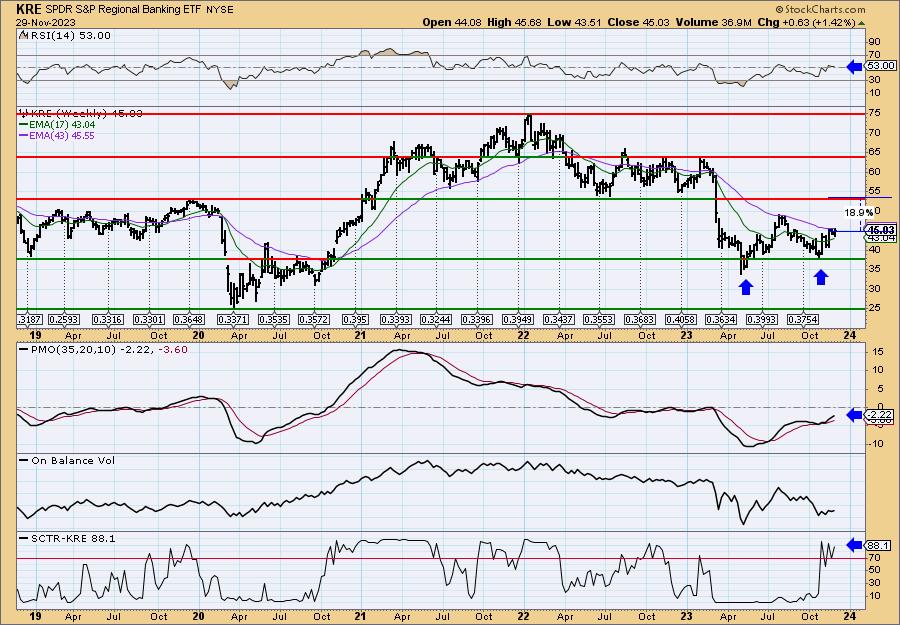This screenshot has width=900, height=625.
Task: Click the 0.3437 dividend value box
Action: (x=559, y=319)
